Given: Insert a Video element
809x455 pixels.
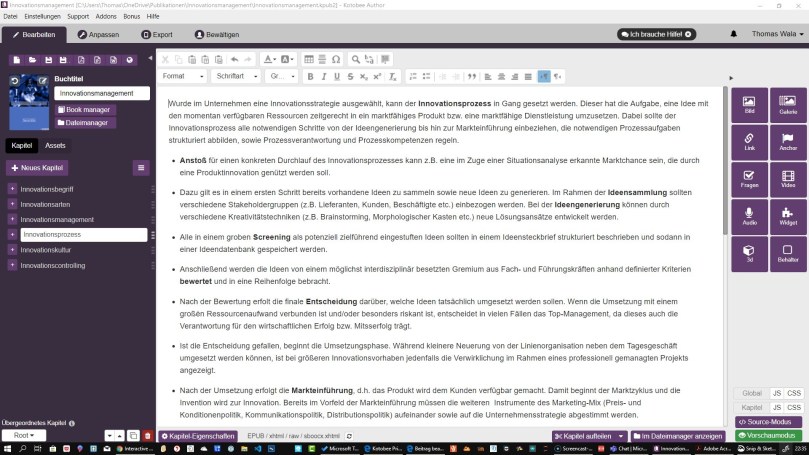Looking at the screenshot, I should (x=787, y=178).
